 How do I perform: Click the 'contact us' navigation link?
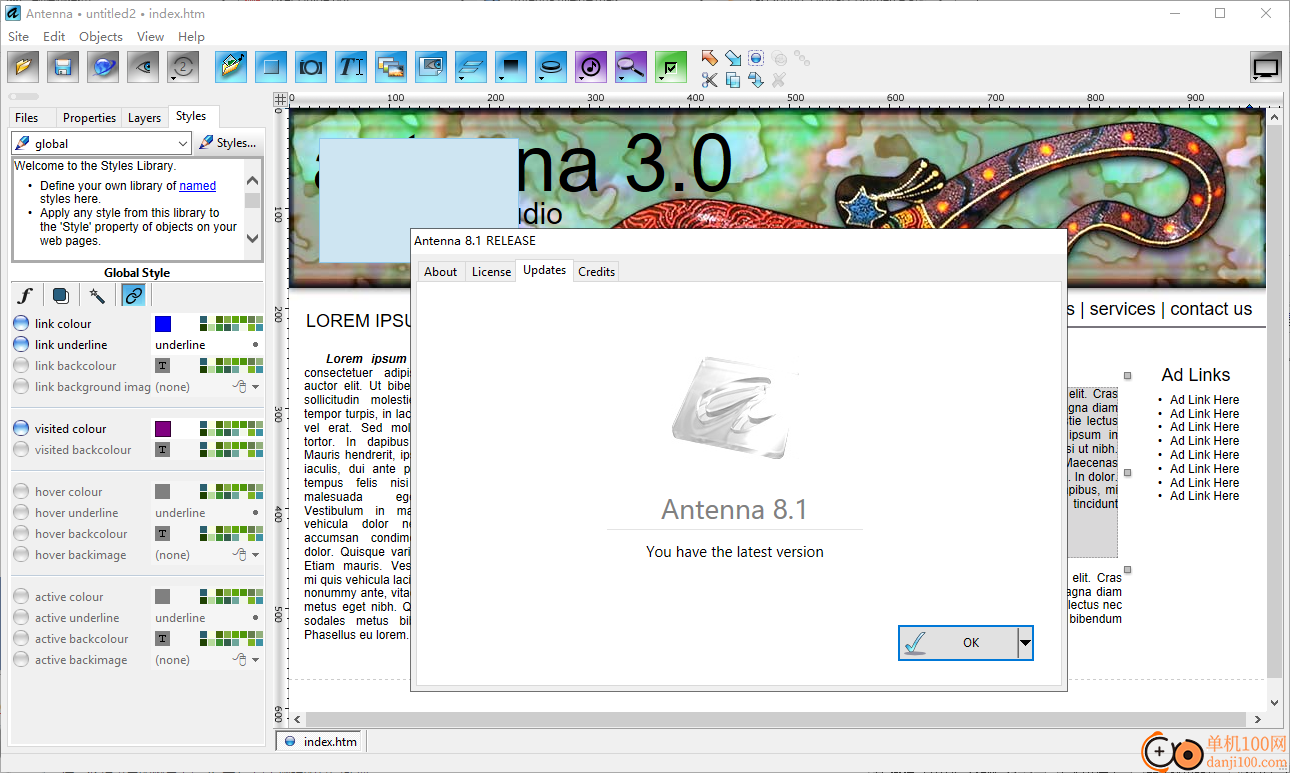1211,309
